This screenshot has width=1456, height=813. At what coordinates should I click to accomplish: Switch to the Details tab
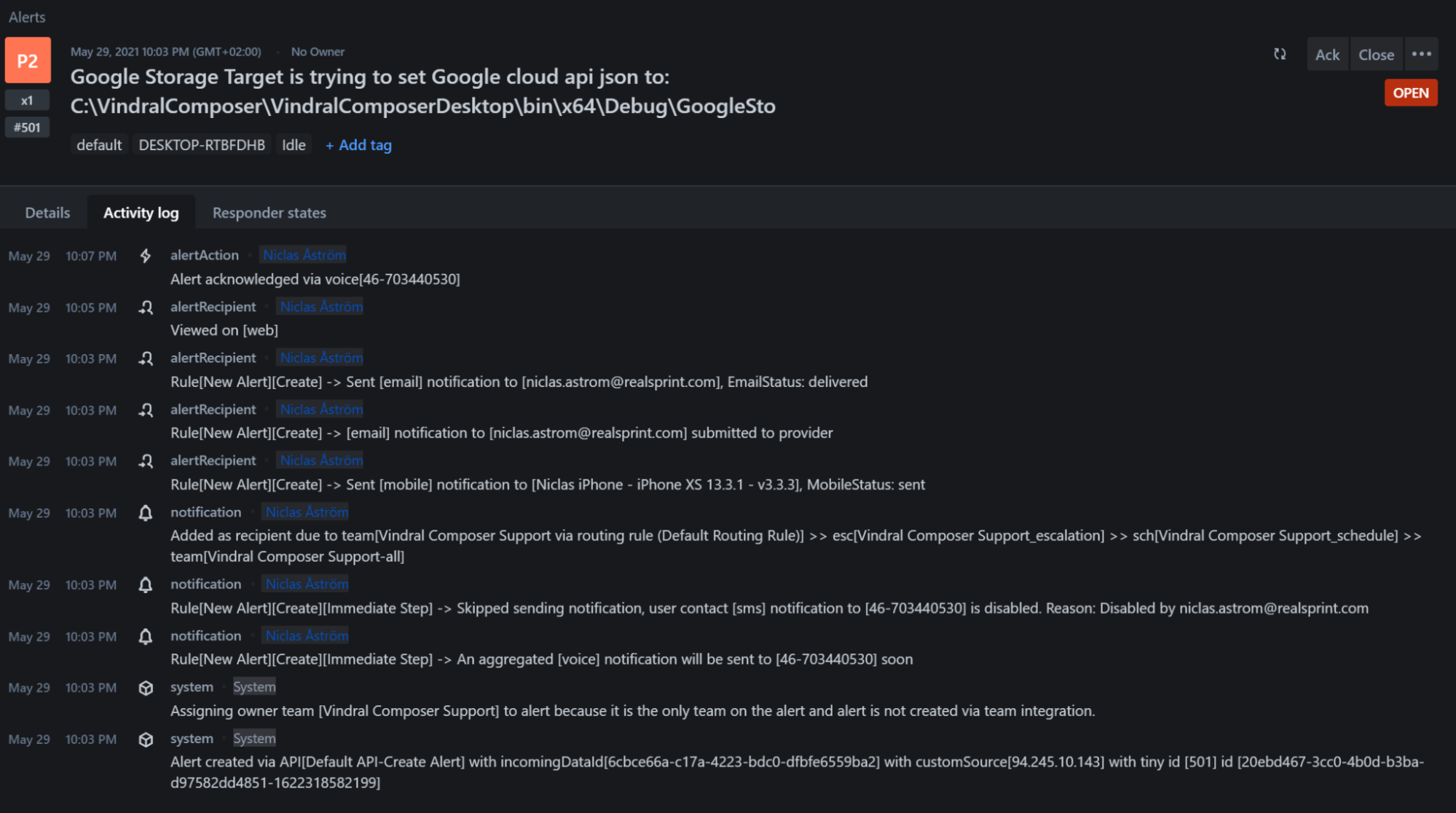tap(47, 213)
